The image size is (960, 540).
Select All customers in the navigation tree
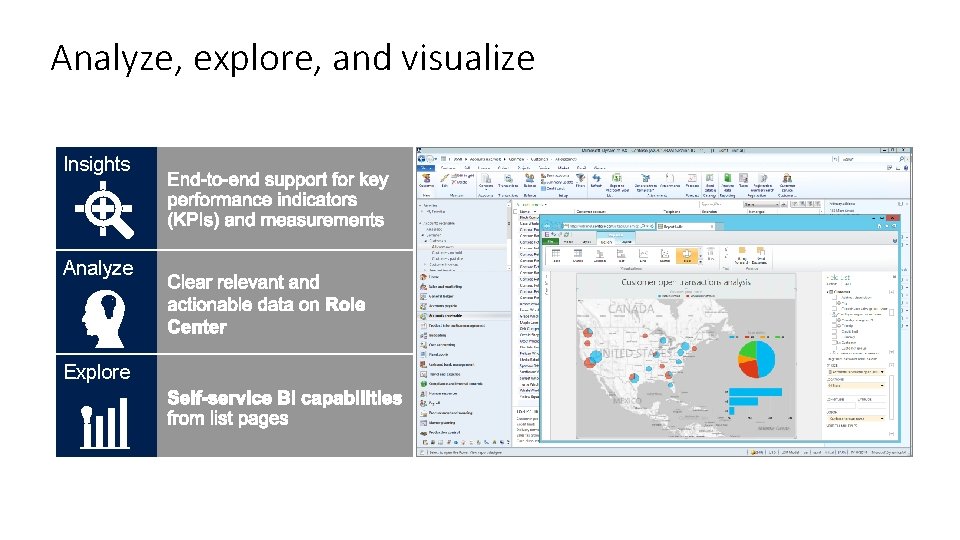pos(442,247)
